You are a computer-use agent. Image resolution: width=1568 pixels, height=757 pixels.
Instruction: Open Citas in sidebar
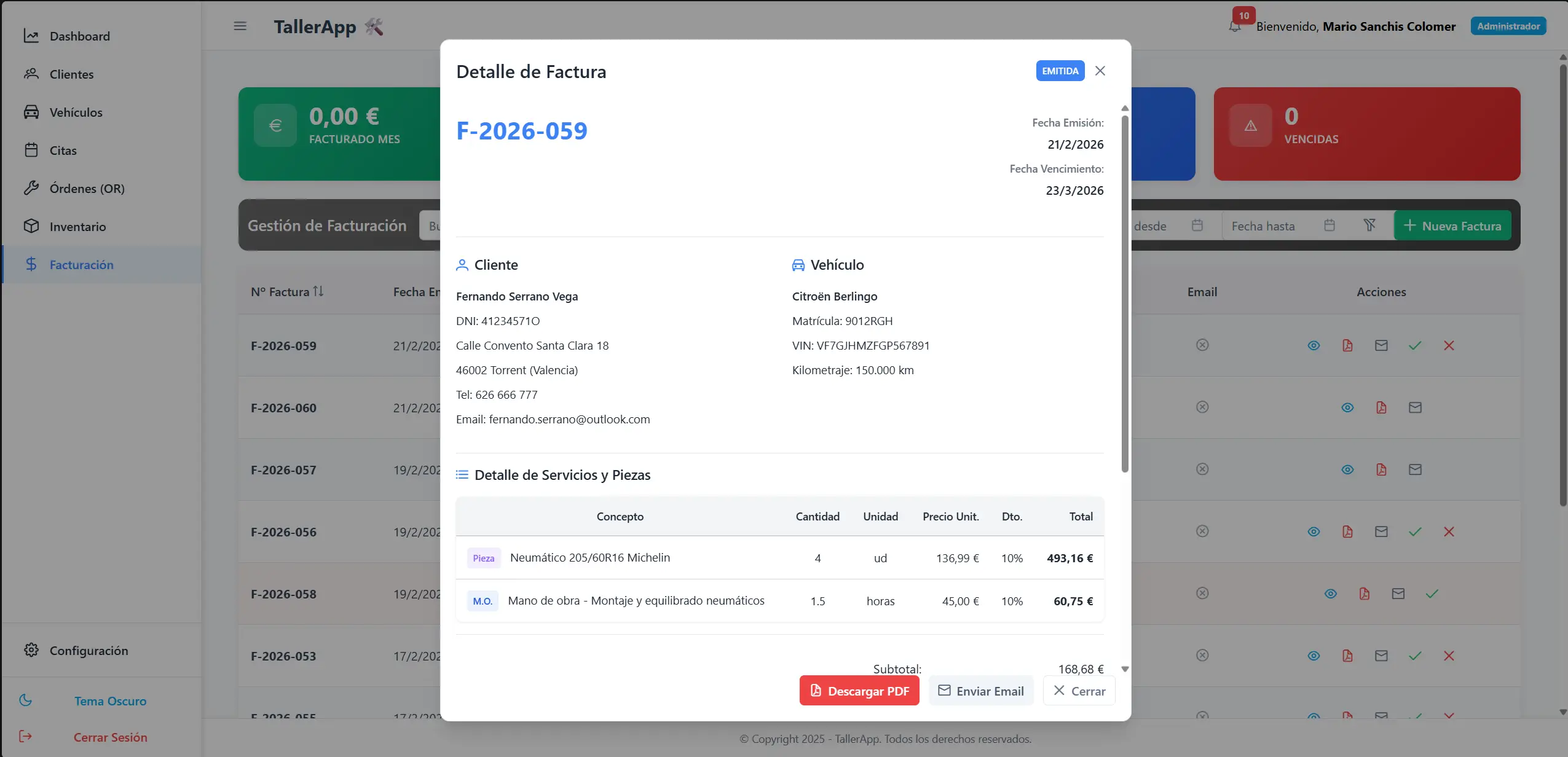tap(101, 151)
